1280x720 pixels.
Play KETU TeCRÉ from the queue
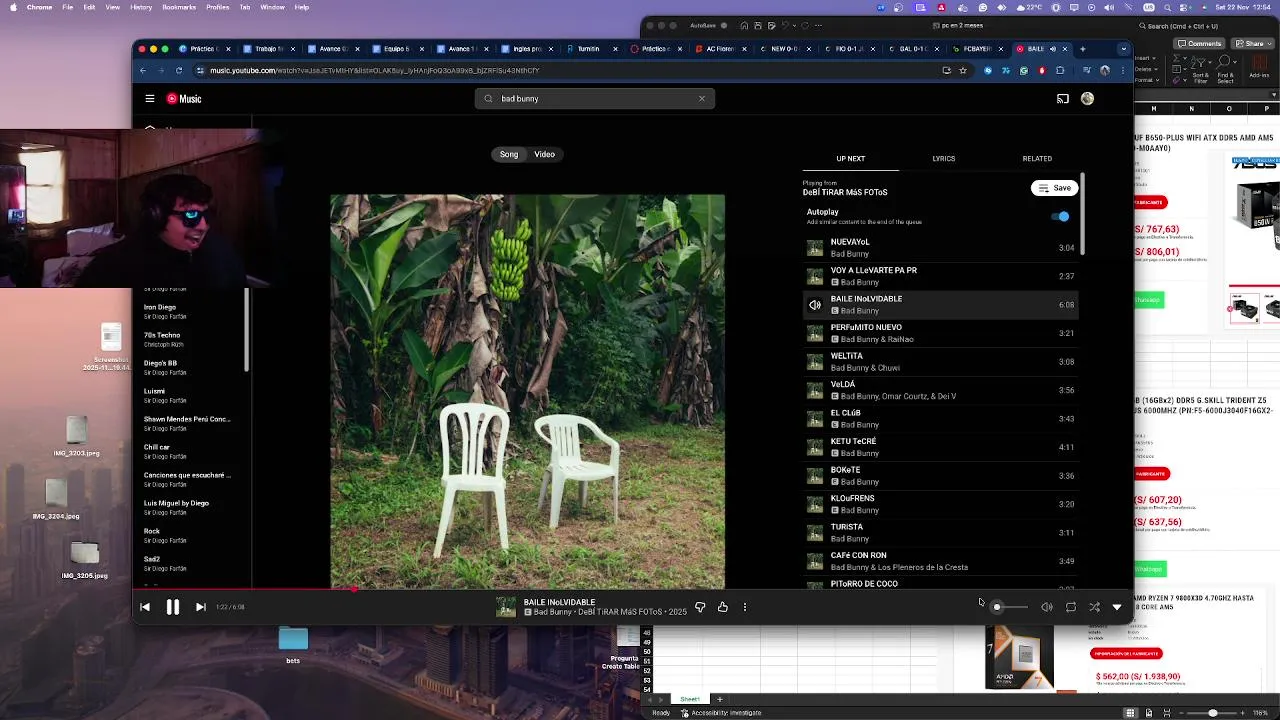[940, 447]
